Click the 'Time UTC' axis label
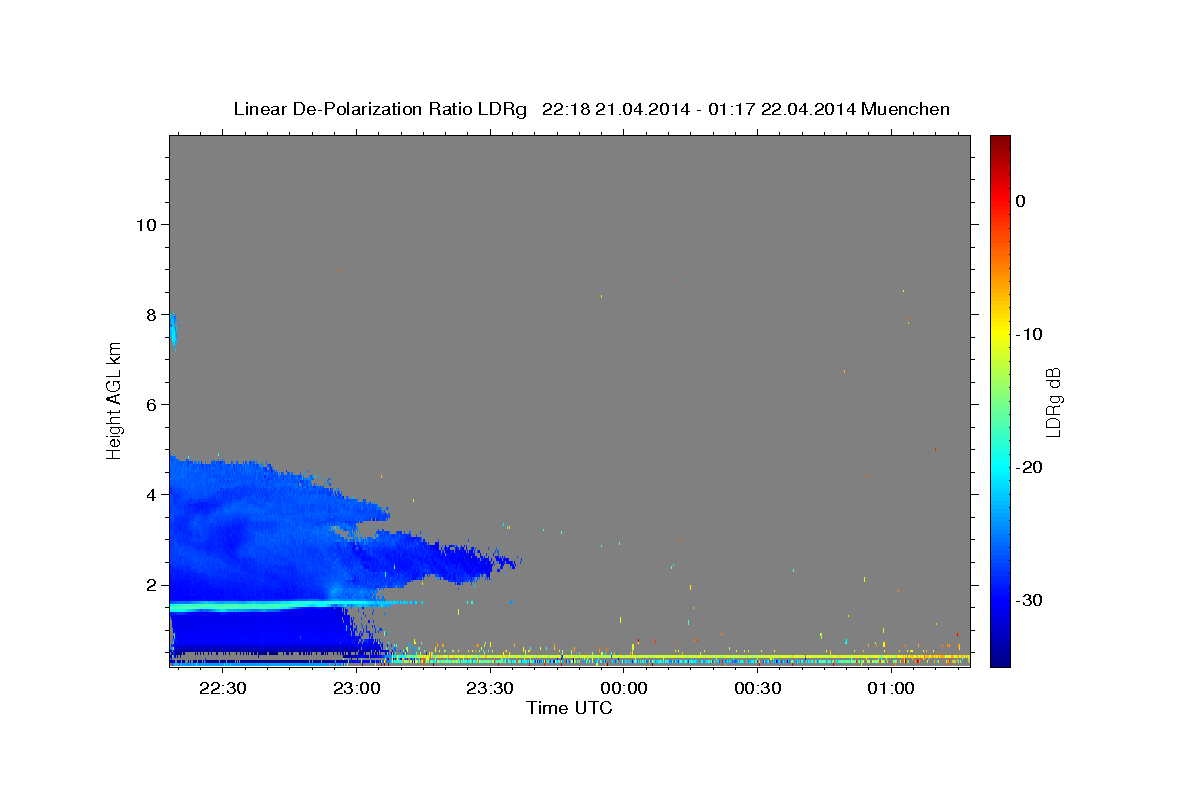 pyautogui.click(x=569, y=708)
